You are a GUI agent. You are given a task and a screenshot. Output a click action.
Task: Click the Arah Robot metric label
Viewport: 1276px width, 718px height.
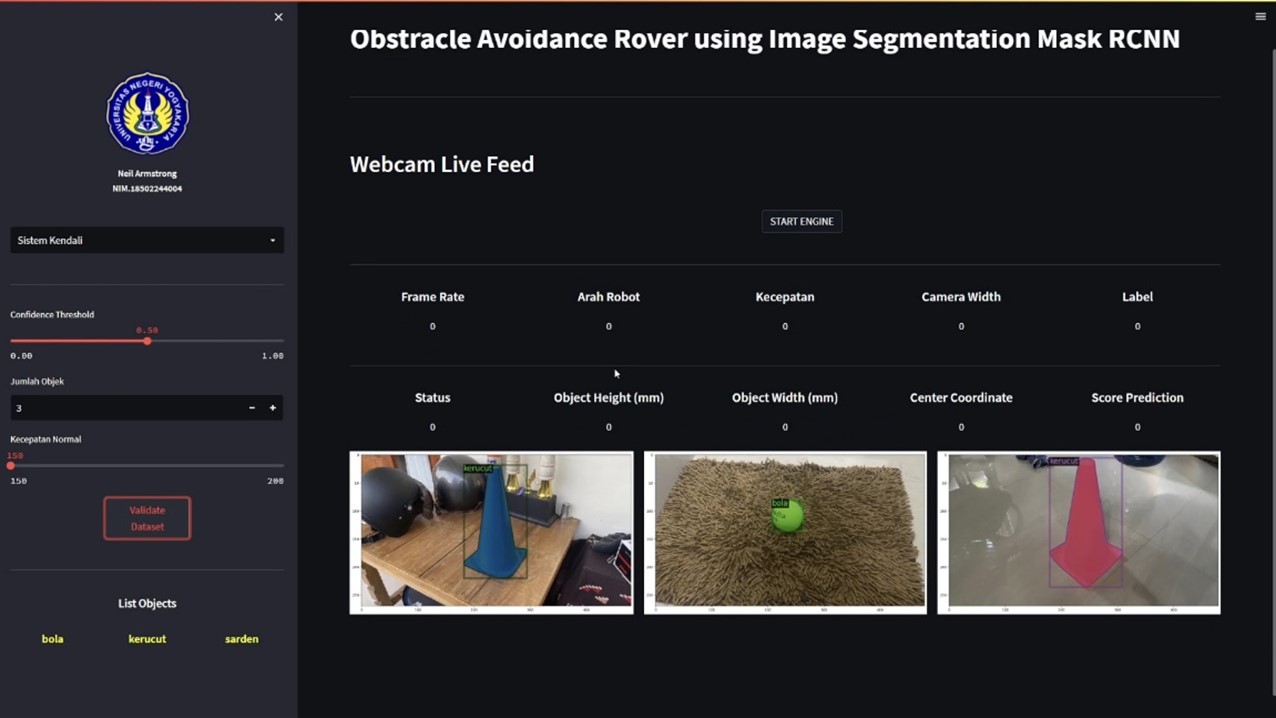point(609,297)
